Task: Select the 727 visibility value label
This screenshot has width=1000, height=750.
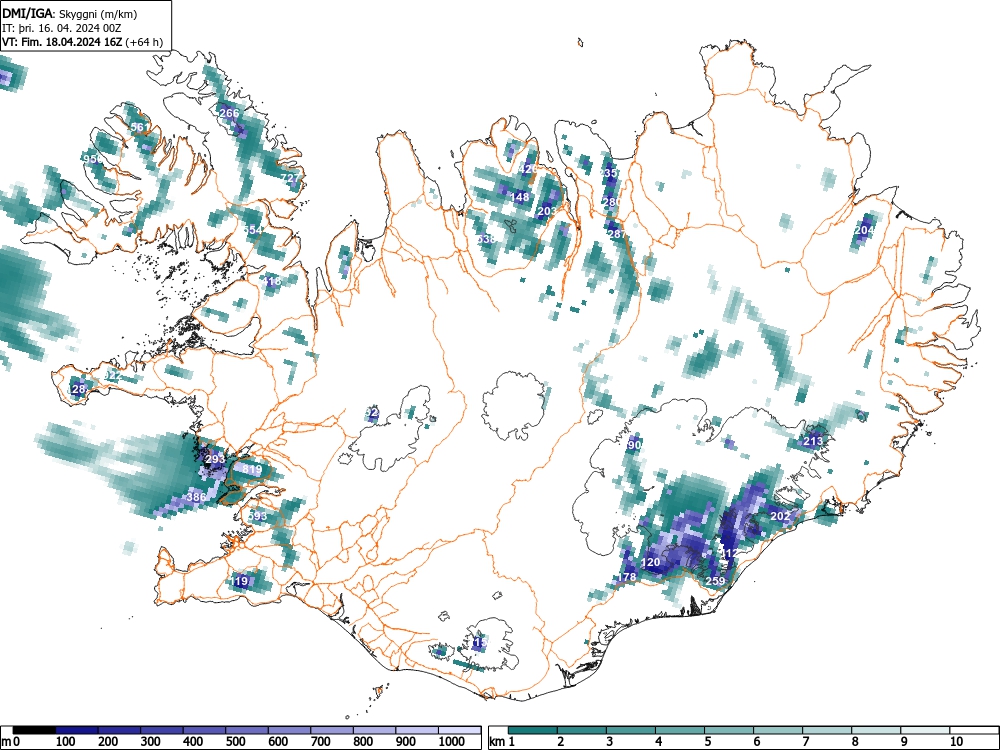Action: 290,178
